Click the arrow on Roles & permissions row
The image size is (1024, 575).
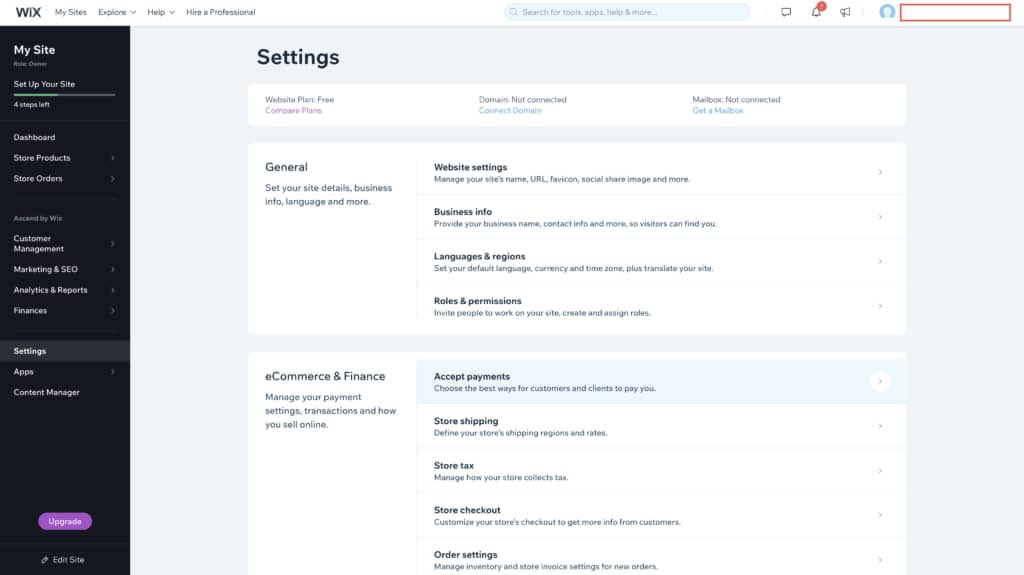(880, 306)
